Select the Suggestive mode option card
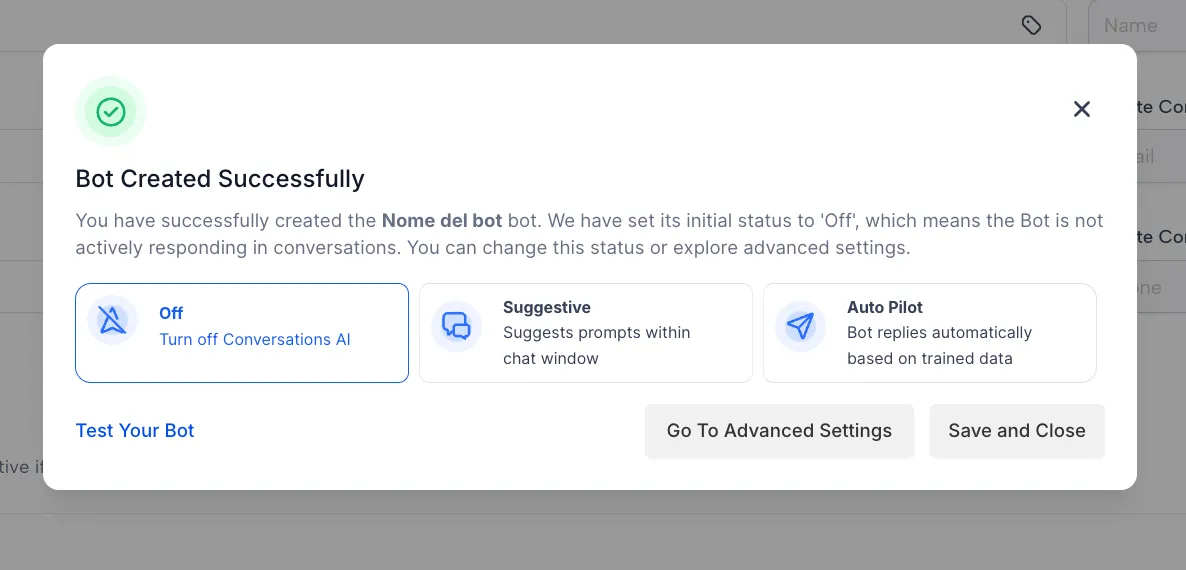The width and height of the screenshot is (1186, 570). [586, 333]
